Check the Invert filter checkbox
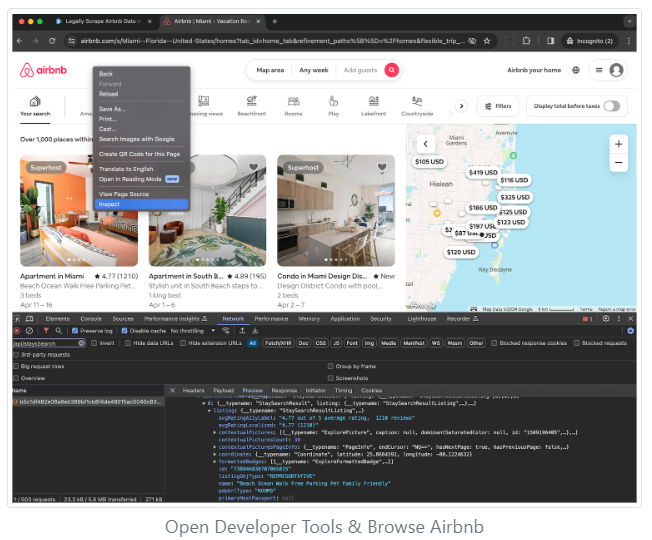The width and height of the screenshot is (652, 540). coord(94,343)
